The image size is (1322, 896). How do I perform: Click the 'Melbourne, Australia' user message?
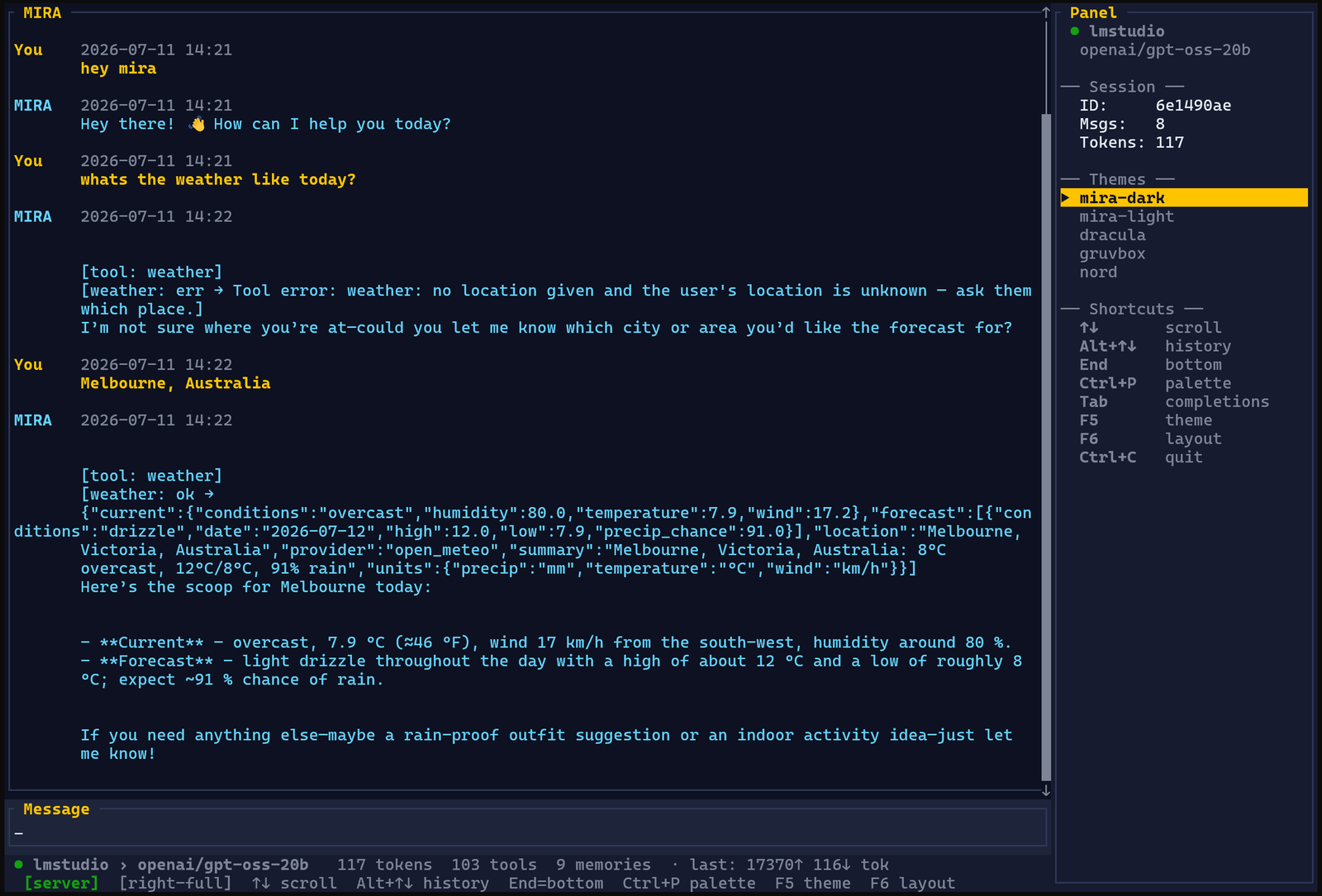175,383
